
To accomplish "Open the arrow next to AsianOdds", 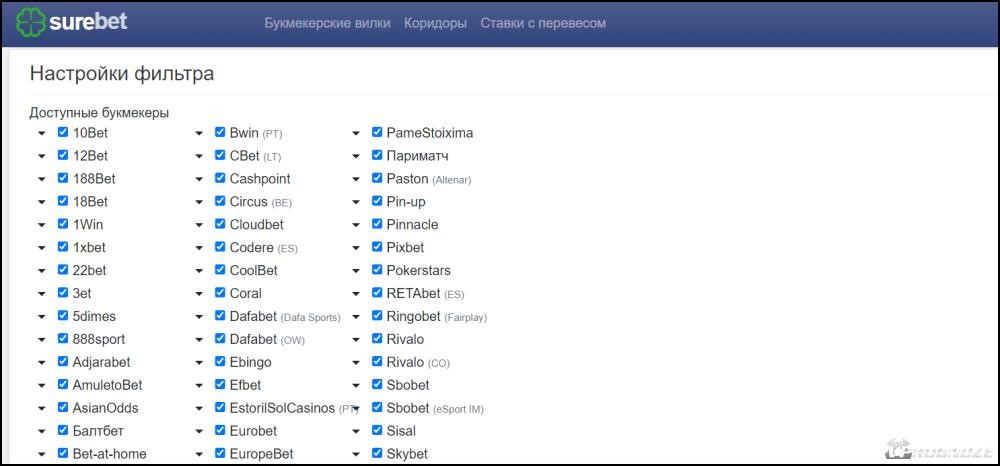I will pyautogui.click(x=41, y=409).
